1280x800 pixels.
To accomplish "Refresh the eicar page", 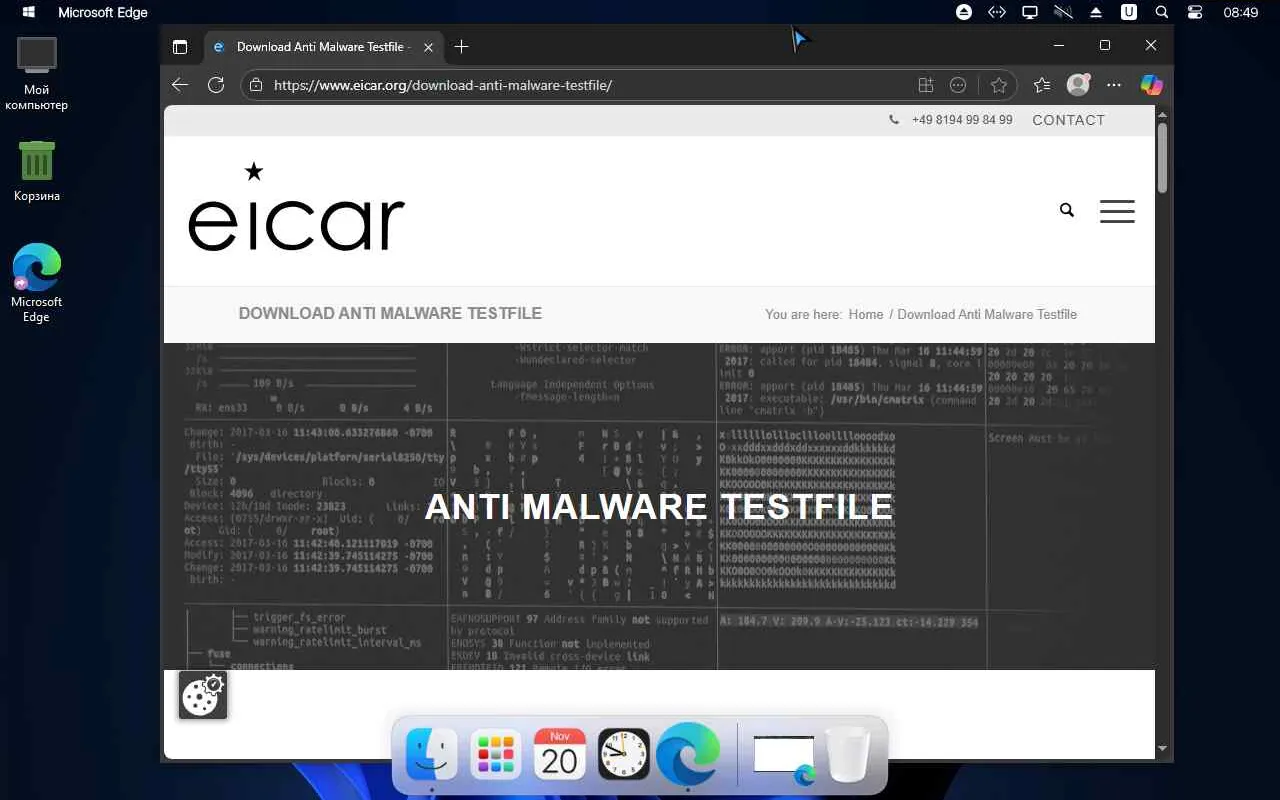I will pos(216,85).
